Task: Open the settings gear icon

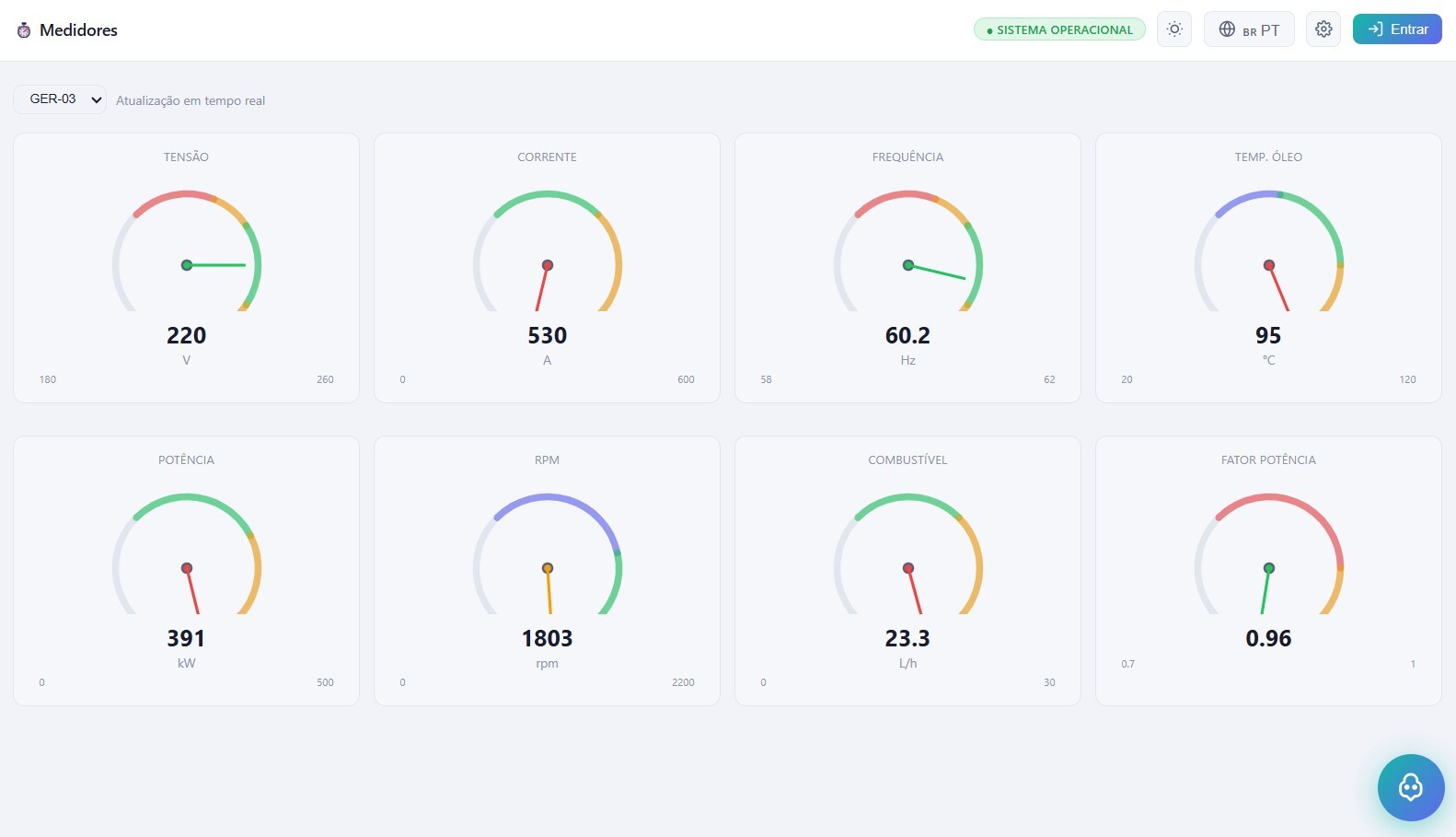Action: [x=1323, y=29]
